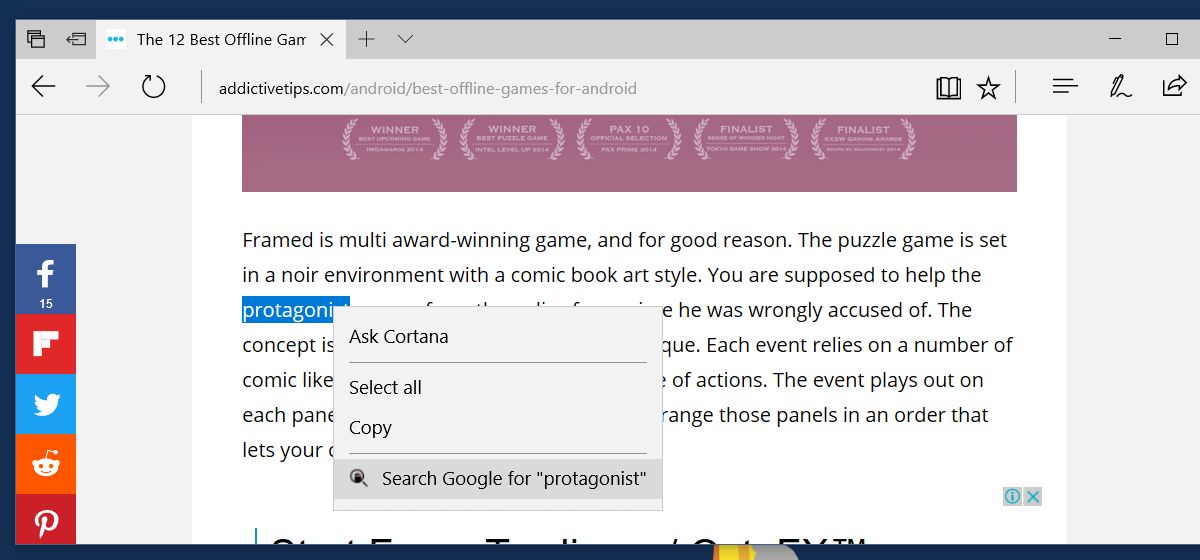Click the refresh page icon

(x=153, y=87)
